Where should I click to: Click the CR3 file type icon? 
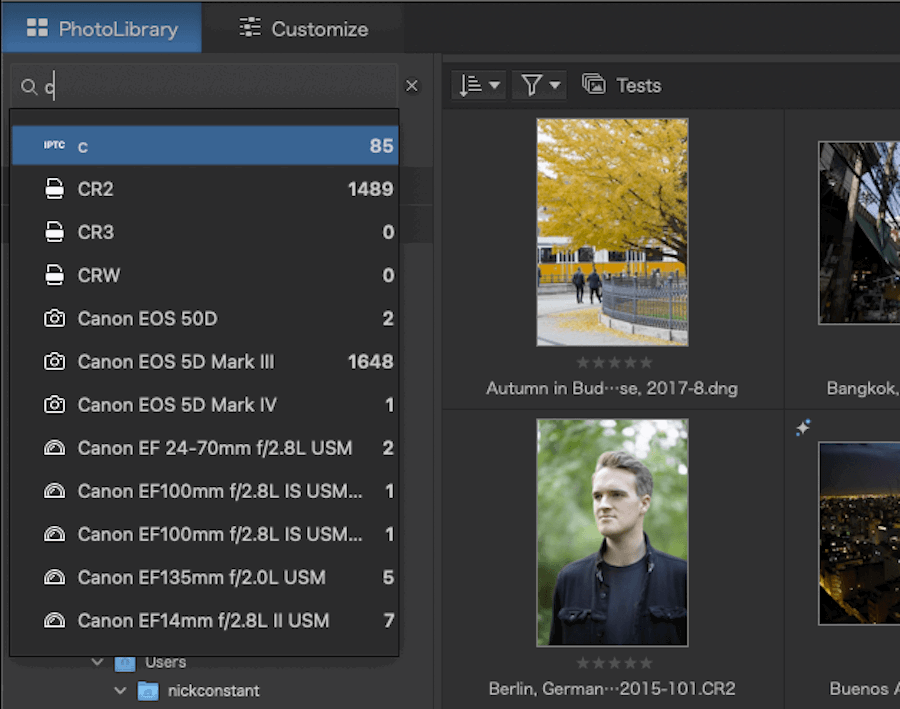tap(55, 232)
